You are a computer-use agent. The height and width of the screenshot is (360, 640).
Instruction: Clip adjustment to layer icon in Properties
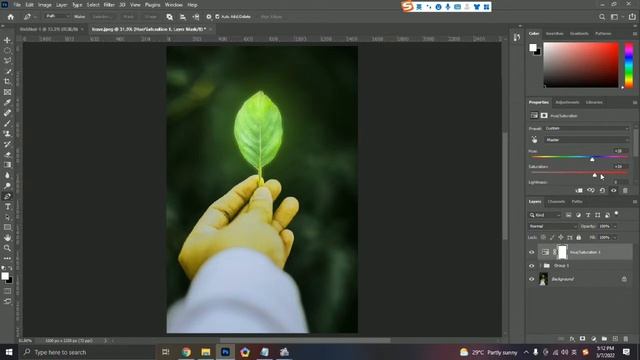[x=579, y=190]
